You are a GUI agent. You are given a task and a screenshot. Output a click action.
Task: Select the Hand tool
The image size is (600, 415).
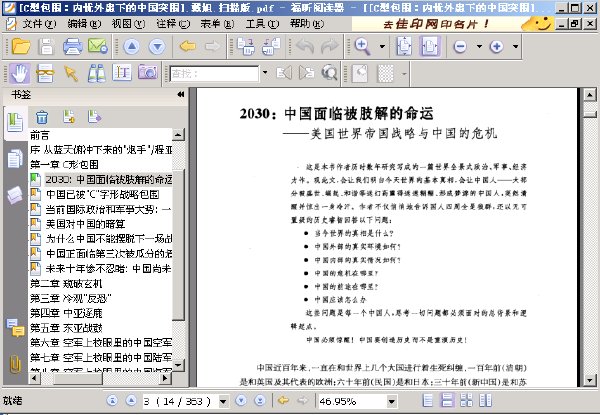[x=20, y=73]
